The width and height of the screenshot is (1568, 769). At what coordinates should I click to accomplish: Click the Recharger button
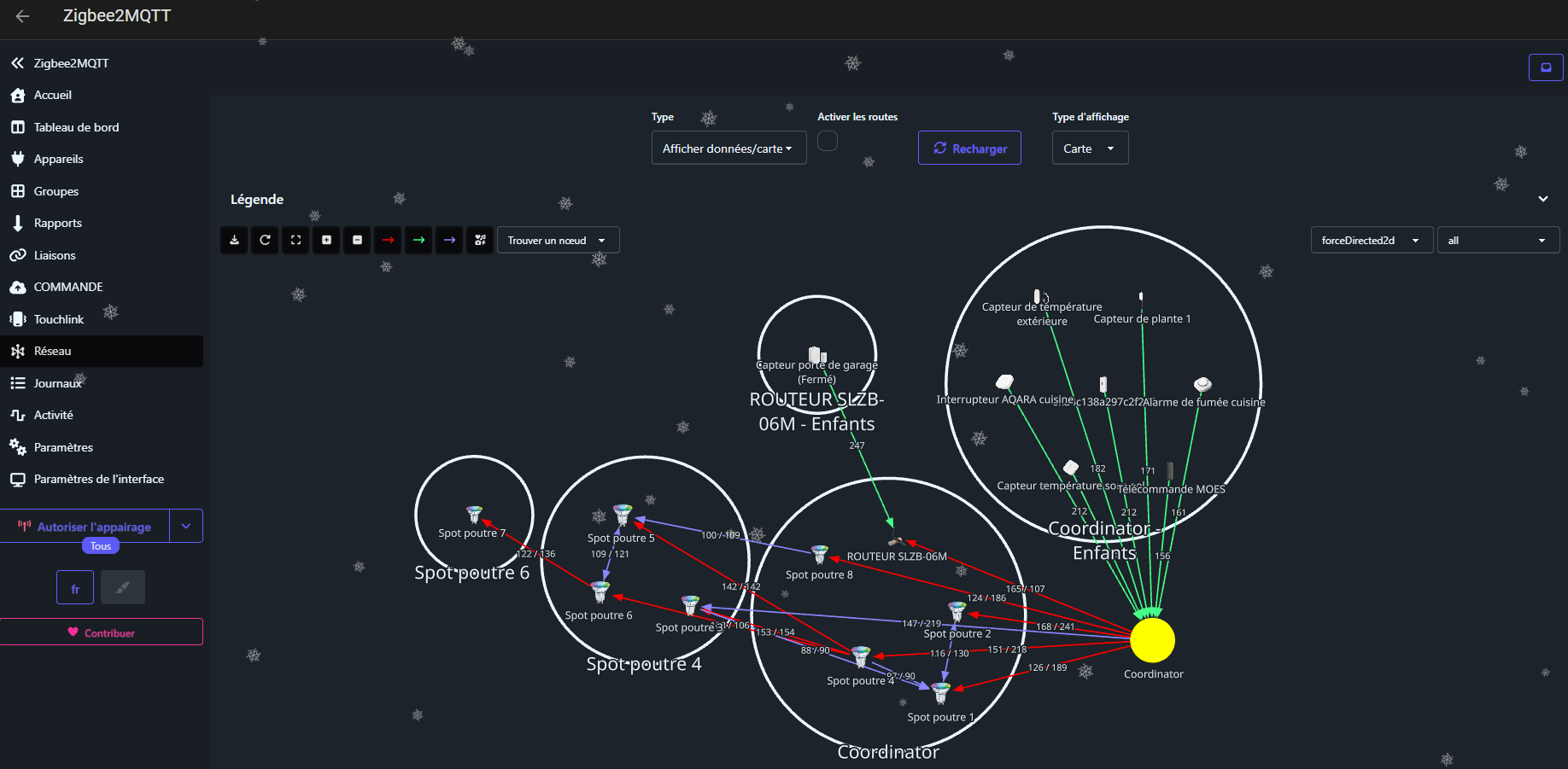(x=969, y=149)
